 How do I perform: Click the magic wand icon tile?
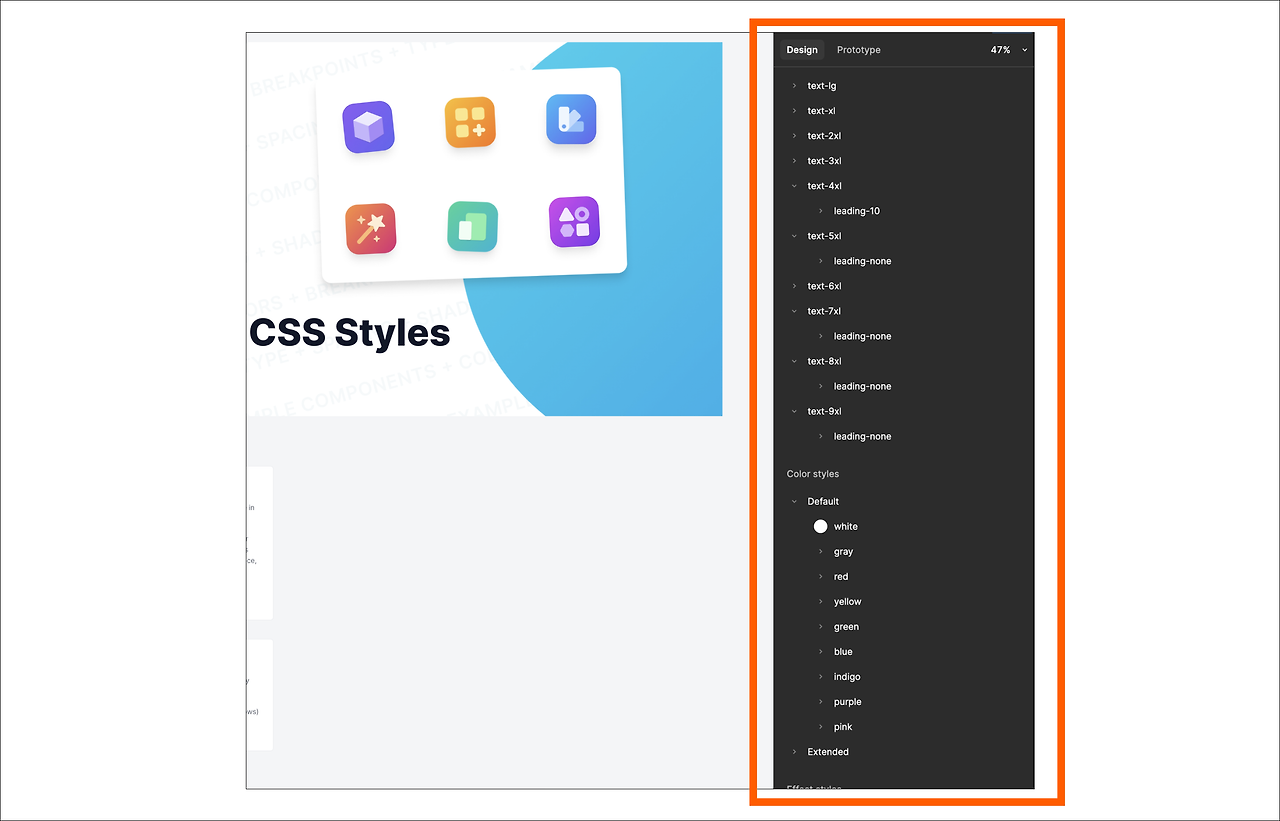[x=370, y=226]
